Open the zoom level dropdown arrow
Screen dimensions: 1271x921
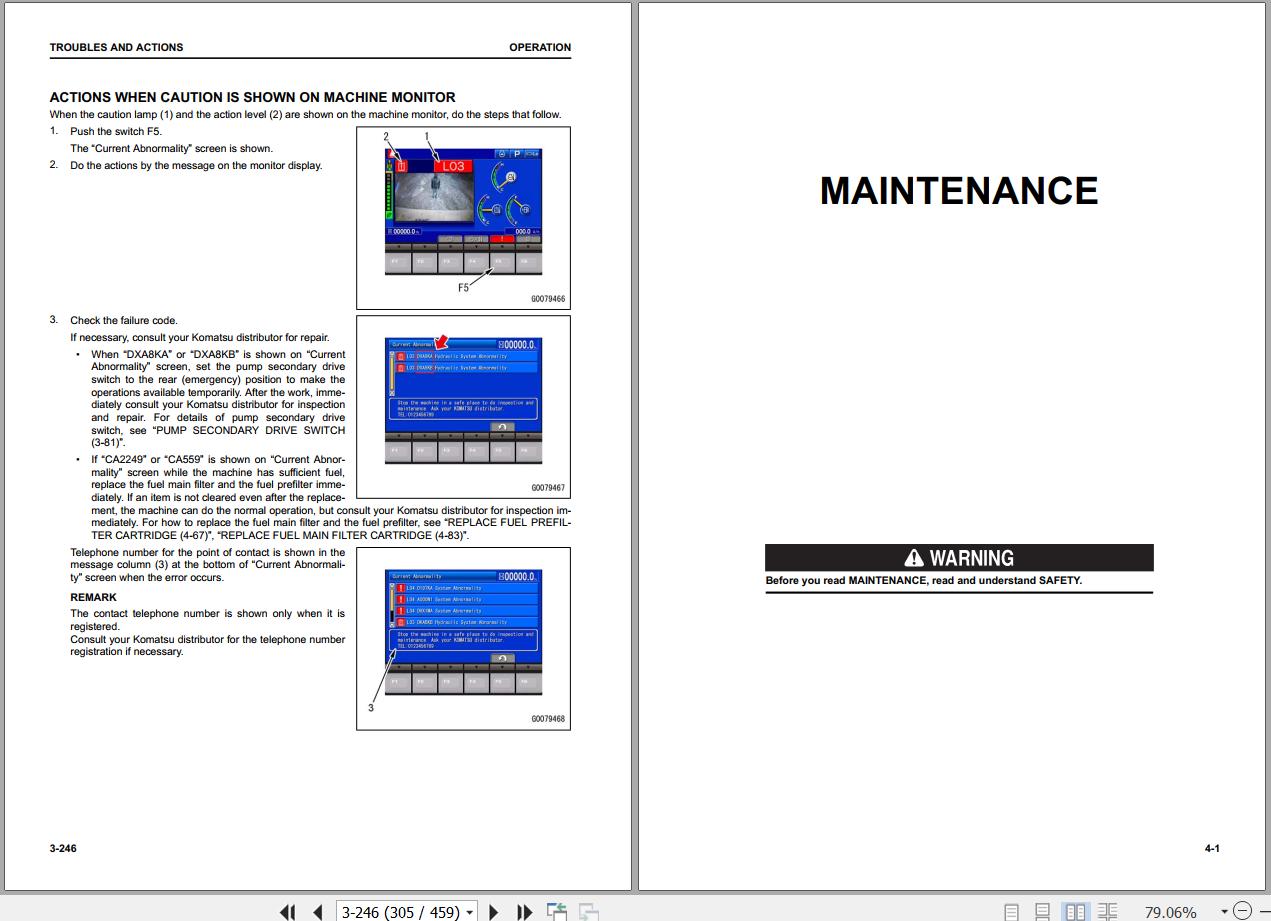1224,911
